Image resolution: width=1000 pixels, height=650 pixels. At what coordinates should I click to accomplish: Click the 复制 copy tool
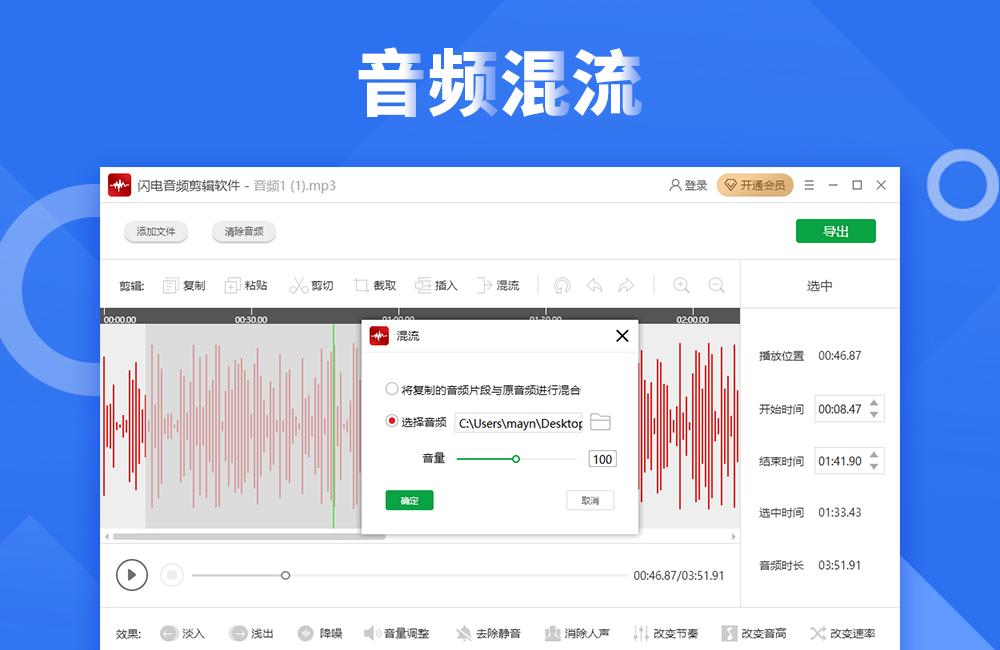[x=184, y=285]
